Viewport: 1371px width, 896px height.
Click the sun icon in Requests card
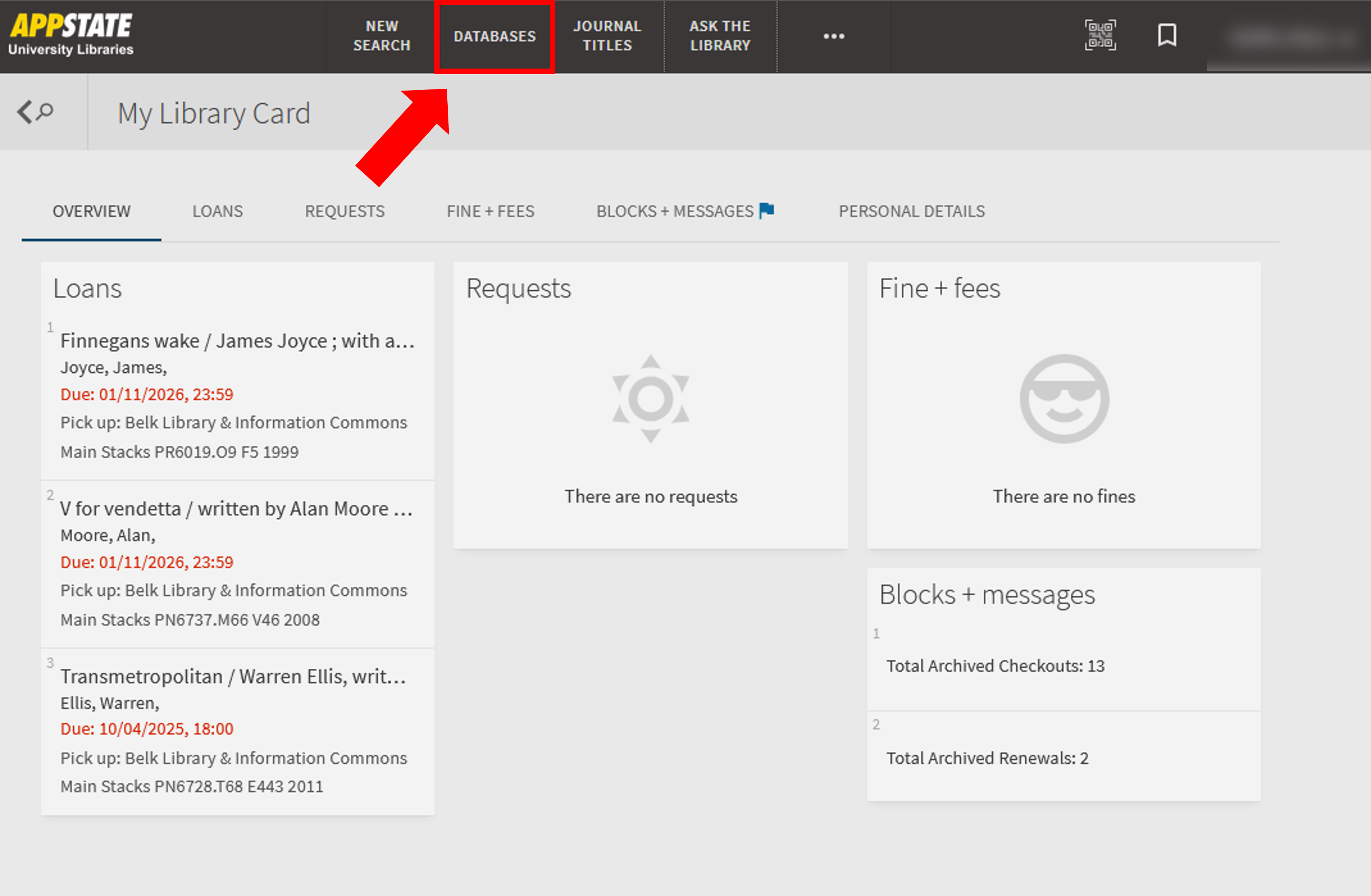[x=650, y=398]
